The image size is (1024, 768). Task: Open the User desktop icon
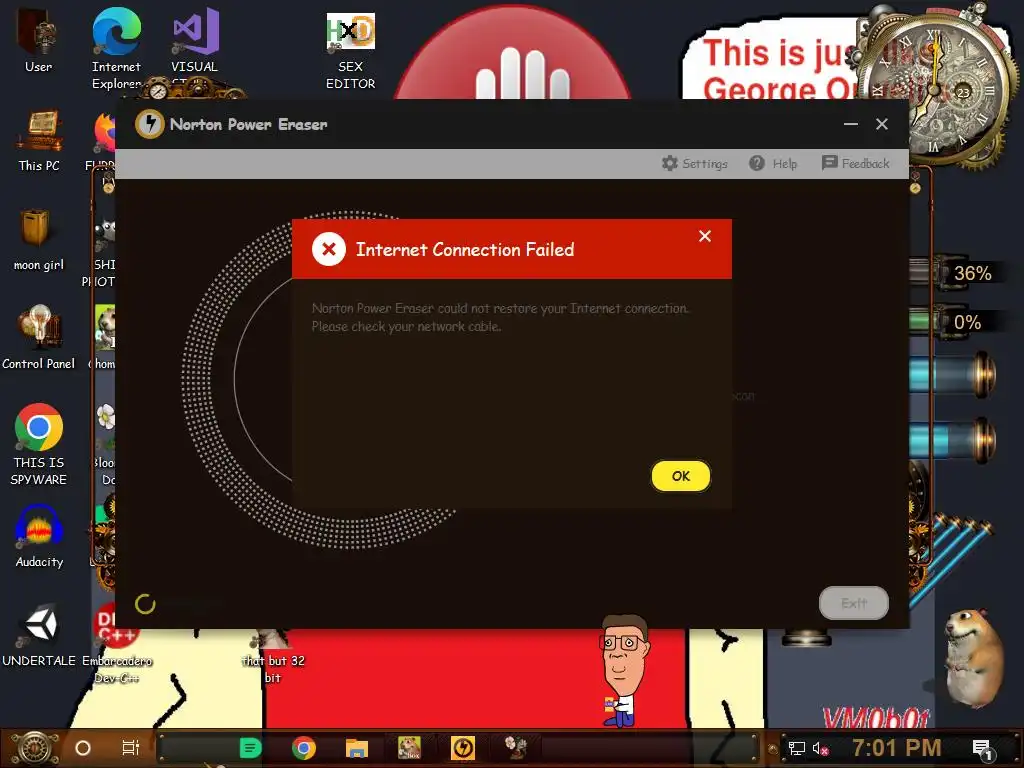(x=39, y=42)
